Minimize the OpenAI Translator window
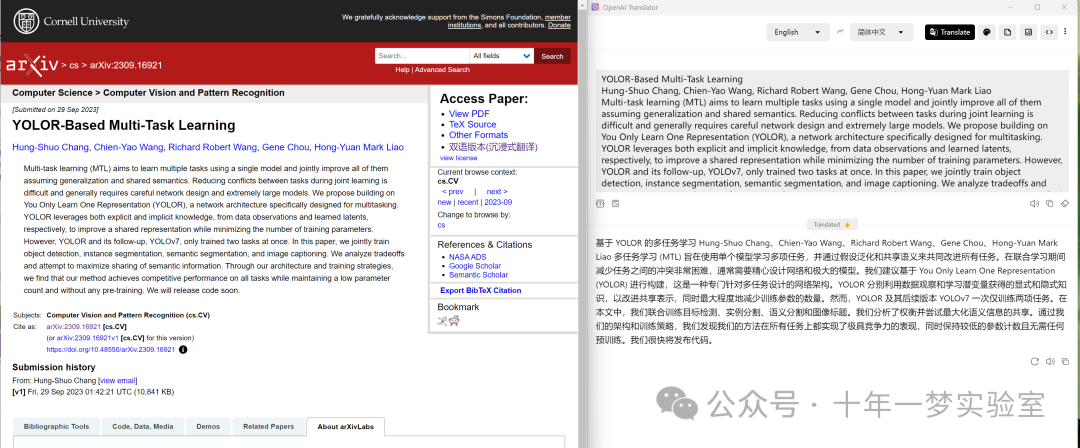The height and width of the screenshot is (448, 1080). [x=1009, y=7]
